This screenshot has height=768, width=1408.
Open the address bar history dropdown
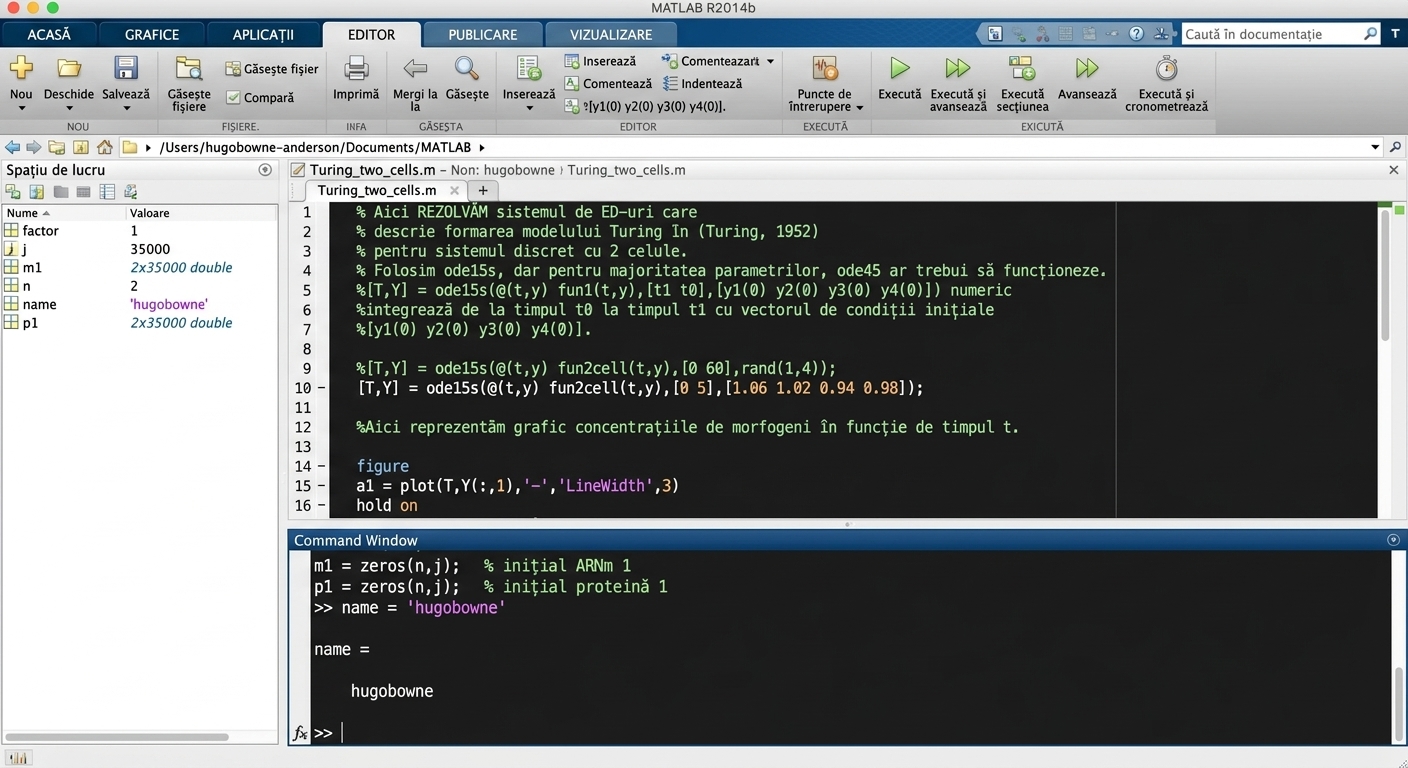(x=1375, y=147)
